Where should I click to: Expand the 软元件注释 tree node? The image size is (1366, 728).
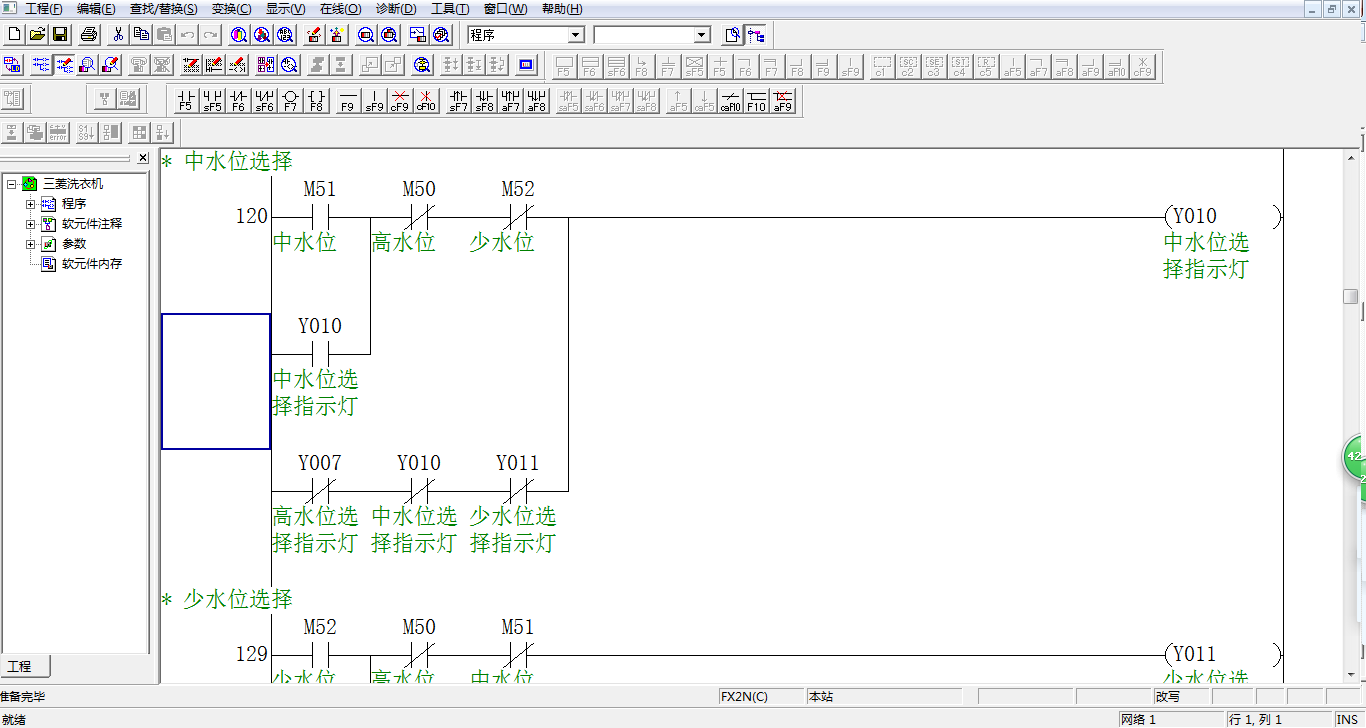point(30,224)
